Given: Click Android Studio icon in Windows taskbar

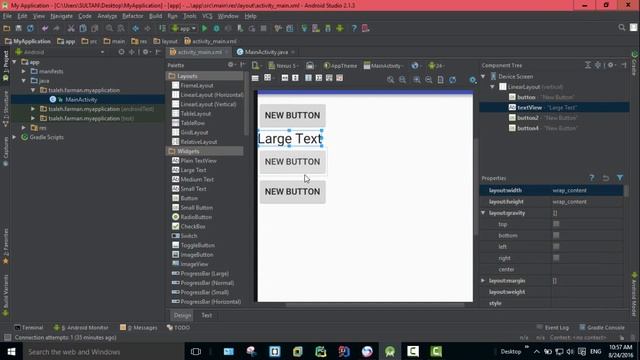Looking at the screenshot, I should [390, 351].
